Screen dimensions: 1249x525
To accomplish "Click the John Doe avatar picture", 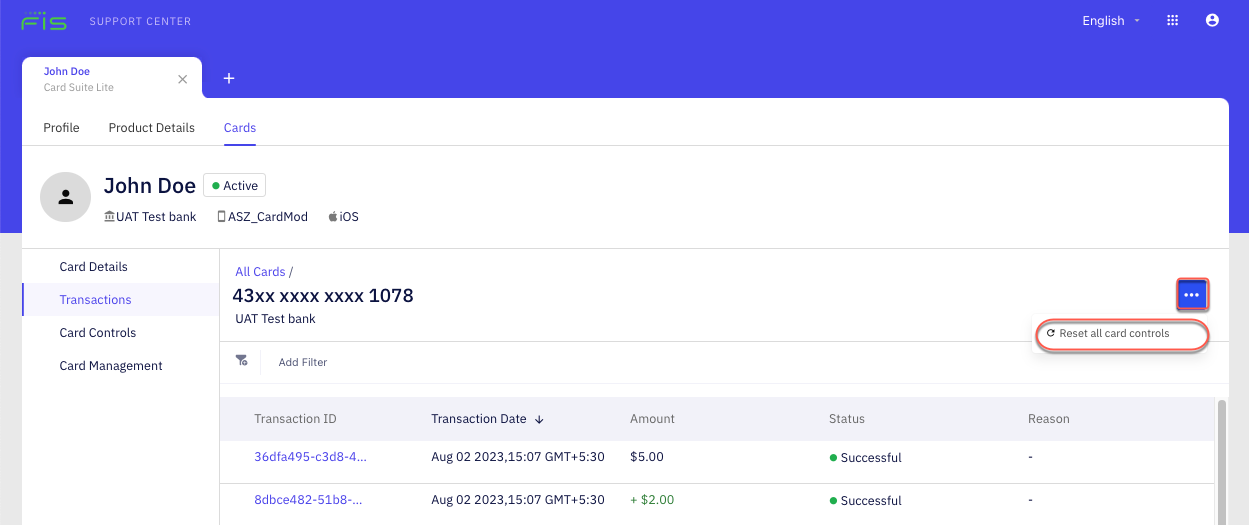I will (x=65, y=196).
